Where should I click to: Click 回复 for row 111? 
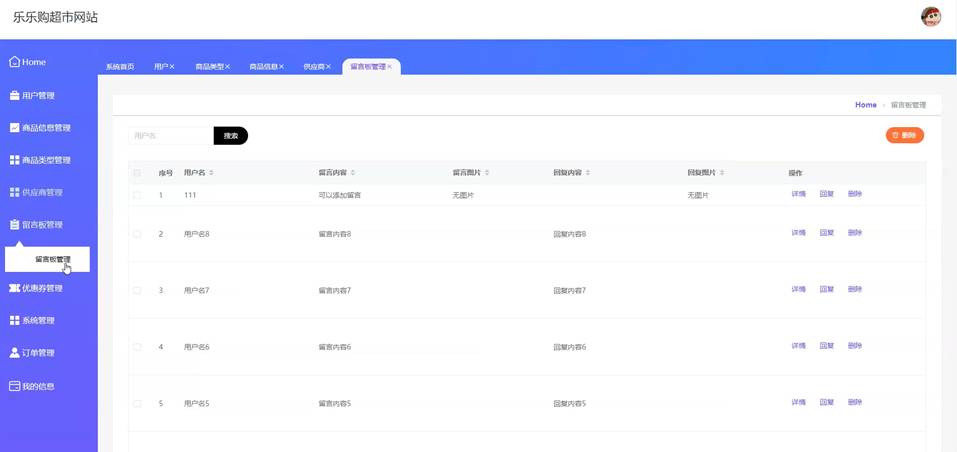[x=826, y=194]
